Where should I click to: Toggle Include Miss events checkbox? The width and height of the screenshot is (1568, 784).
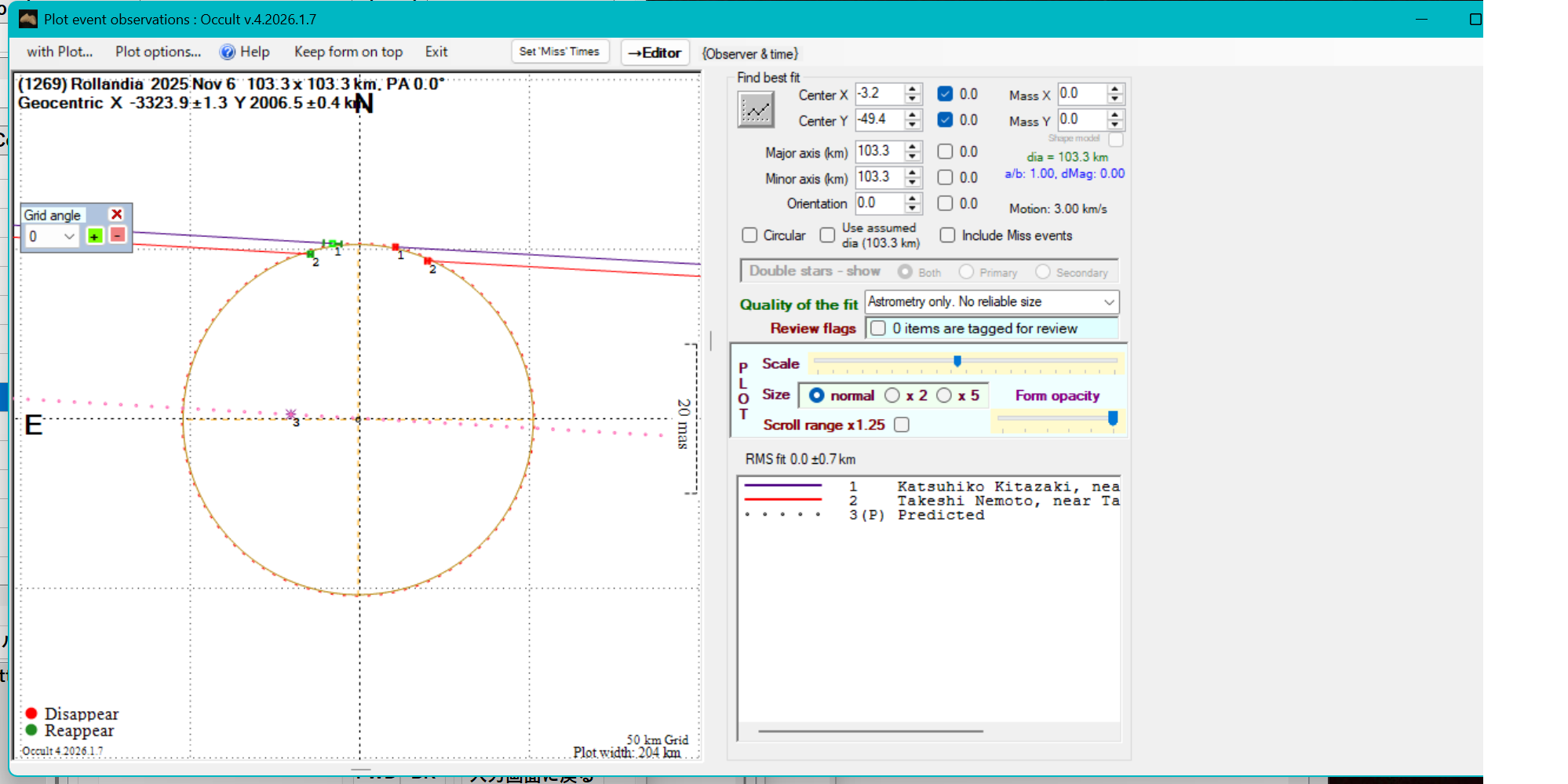click(948, 235)
